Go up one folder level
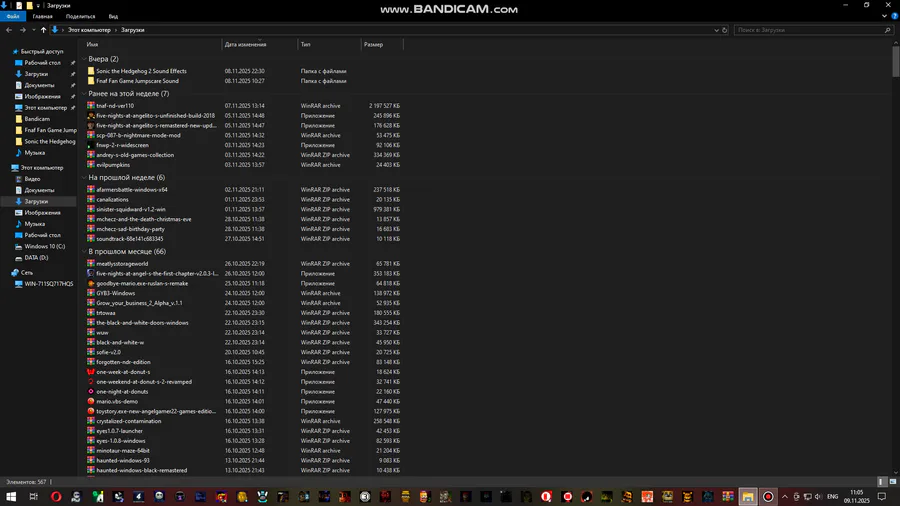Viewport: 900px width, 506px height. click(x=43, y=30)
